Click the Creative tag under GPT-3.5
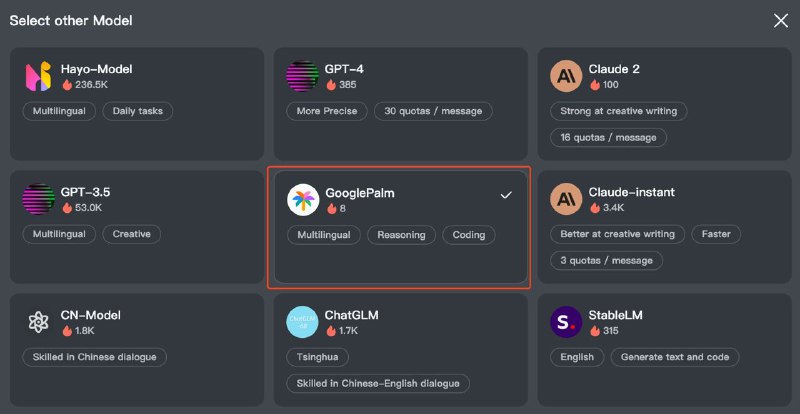The width and height of the screenshot is (800, 414). [x=132, y=234]
